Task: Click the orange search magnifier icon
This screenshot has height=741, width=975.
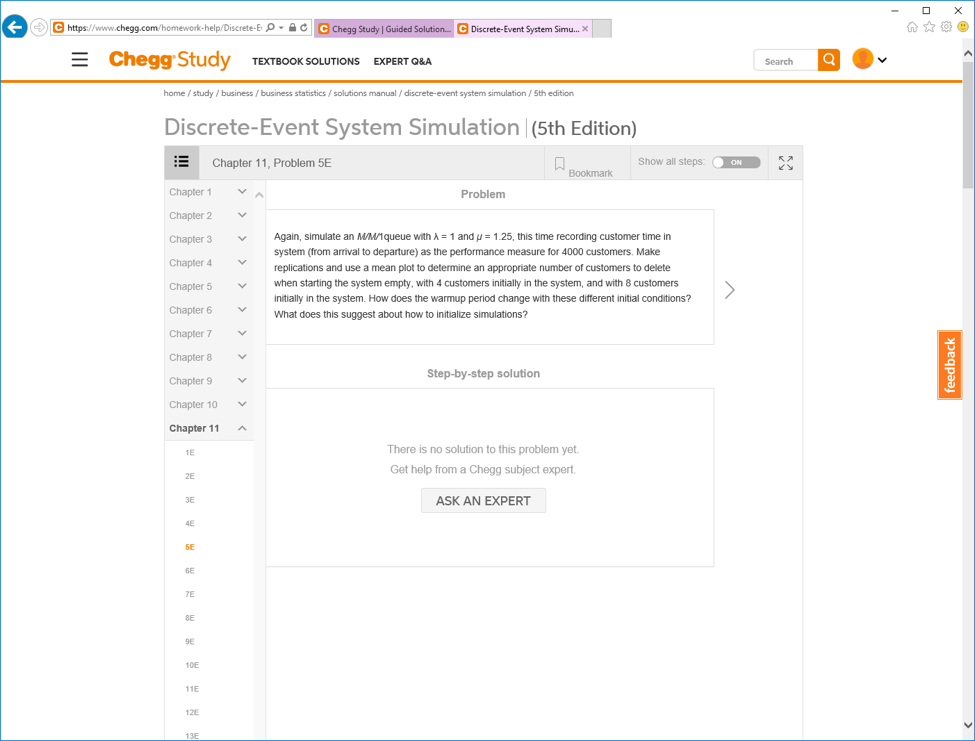Action: pyautogui.click(x=828, y=60)
